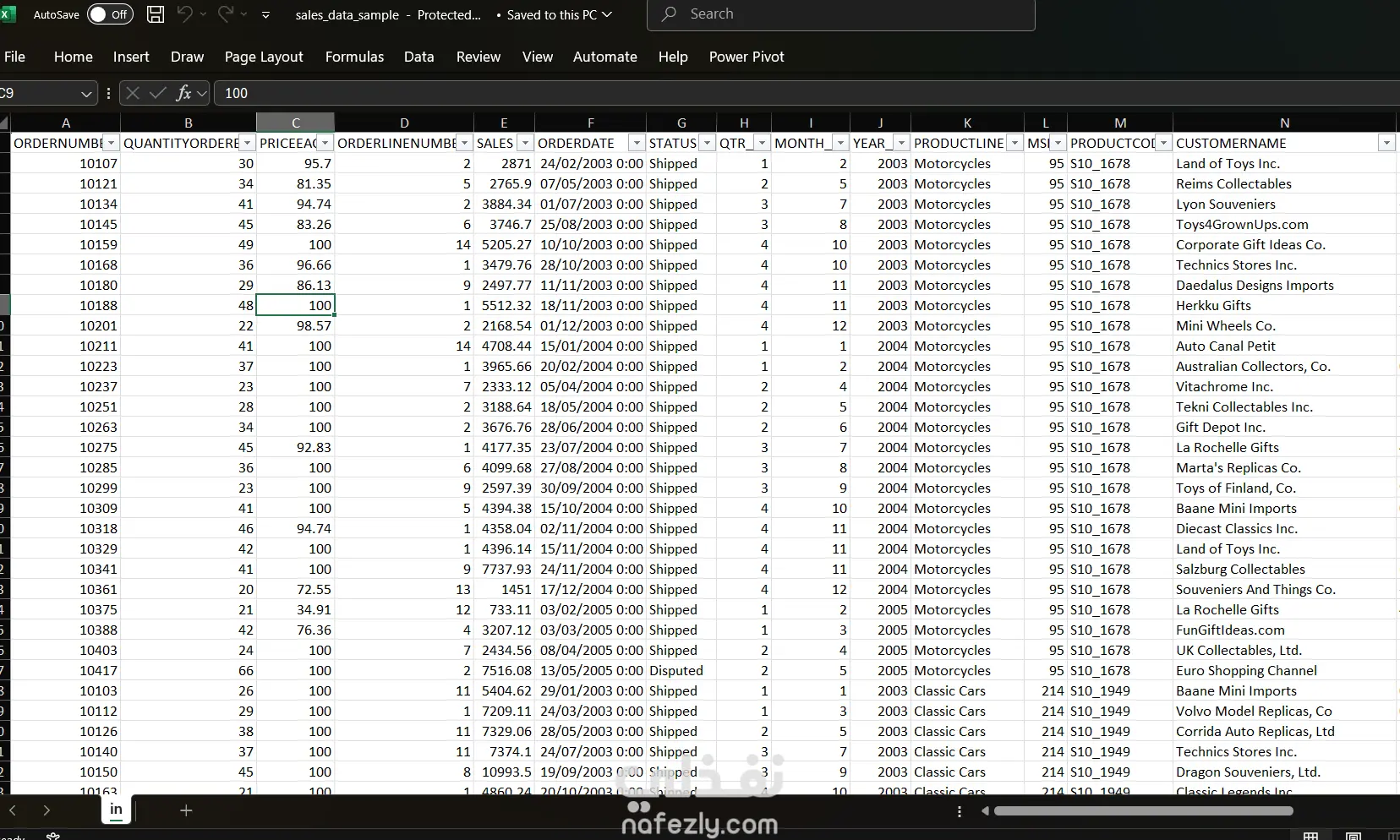Select the cell Euro Shopping Channel
Viewport: 1400px width, 840px height.
click(x=1285, y=671)
